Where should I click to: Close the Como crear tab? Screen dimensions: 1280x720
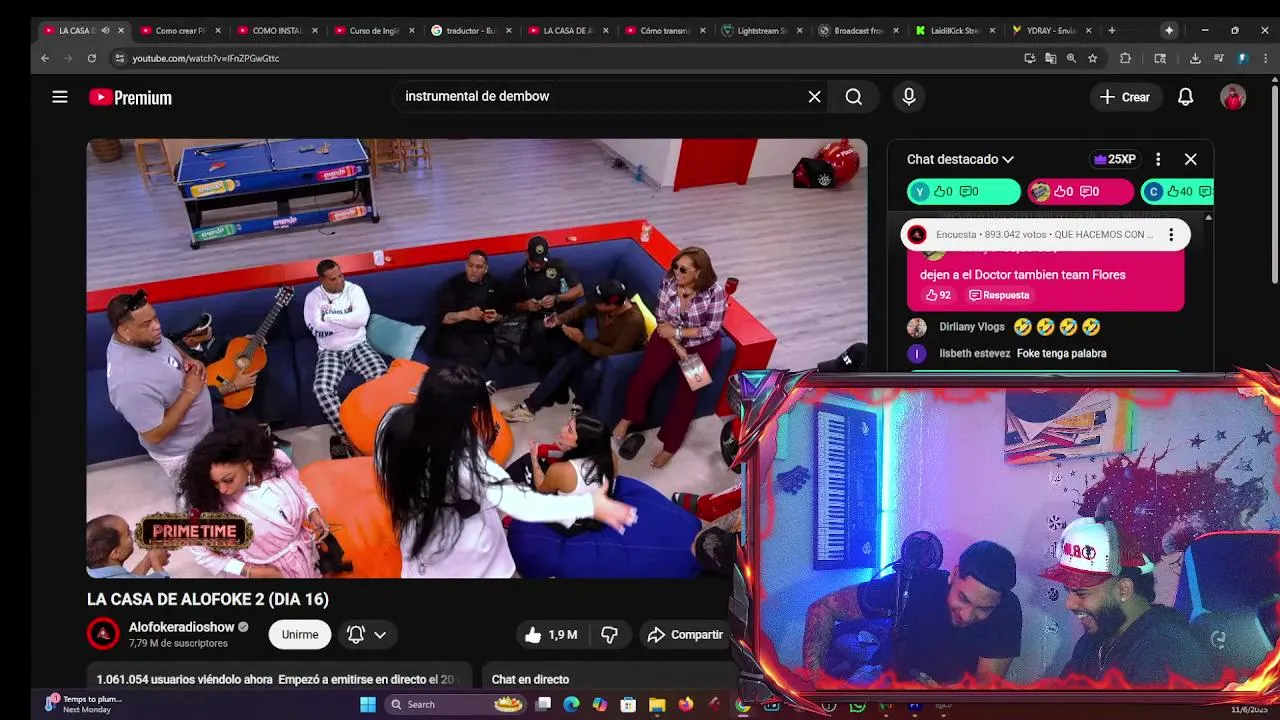[x=217, y=31]
